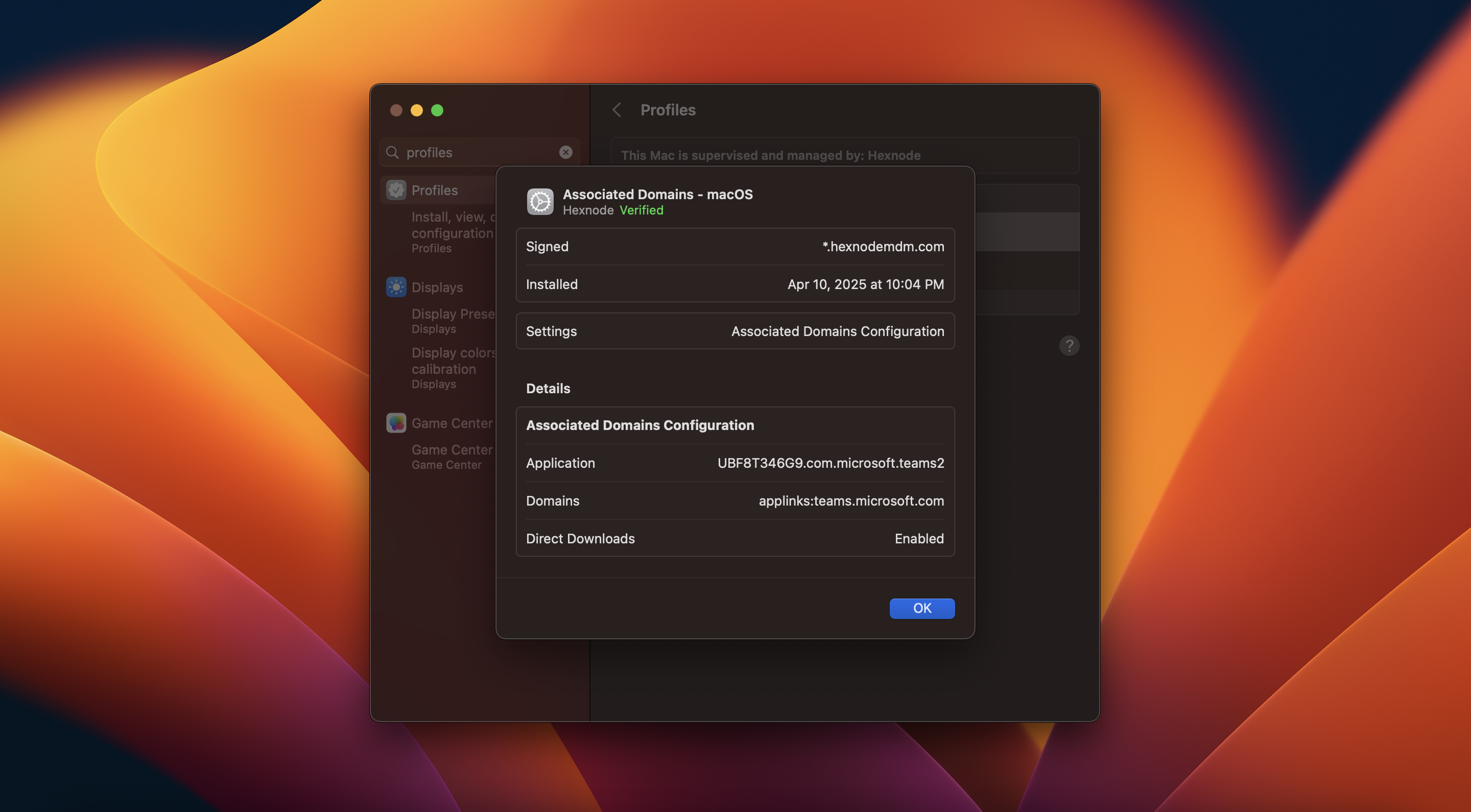Click the UBF8T346G9.com.microsoft.teams2 application value
1471x812 pixels.
tap(831, 463)
